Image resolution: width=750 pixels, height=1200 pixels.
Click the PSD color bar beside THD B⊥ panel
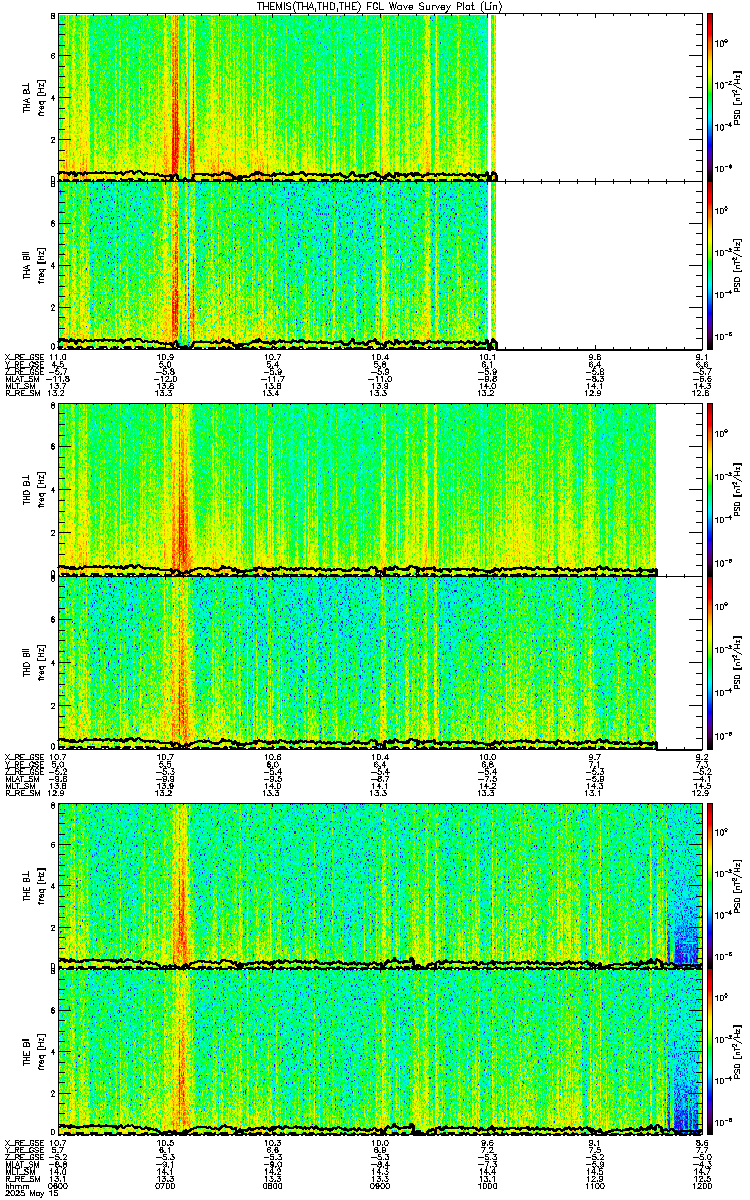(709, 489)
